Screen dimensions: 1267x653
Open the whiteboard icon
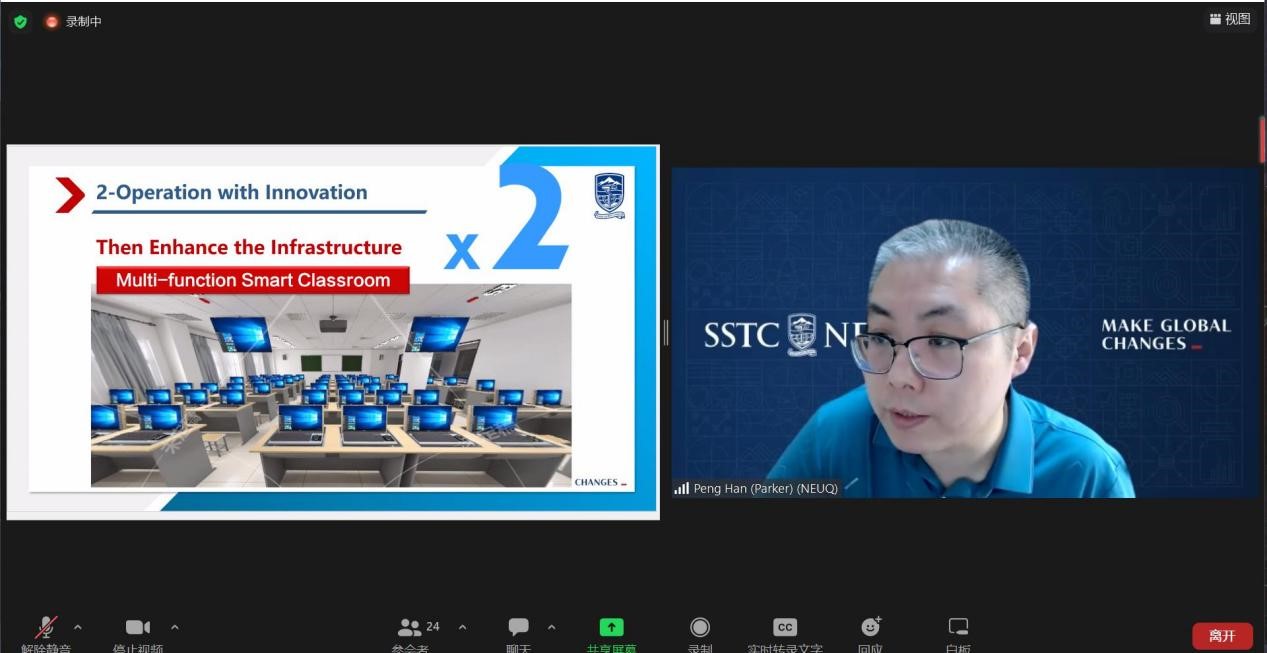tap(958, 627)
